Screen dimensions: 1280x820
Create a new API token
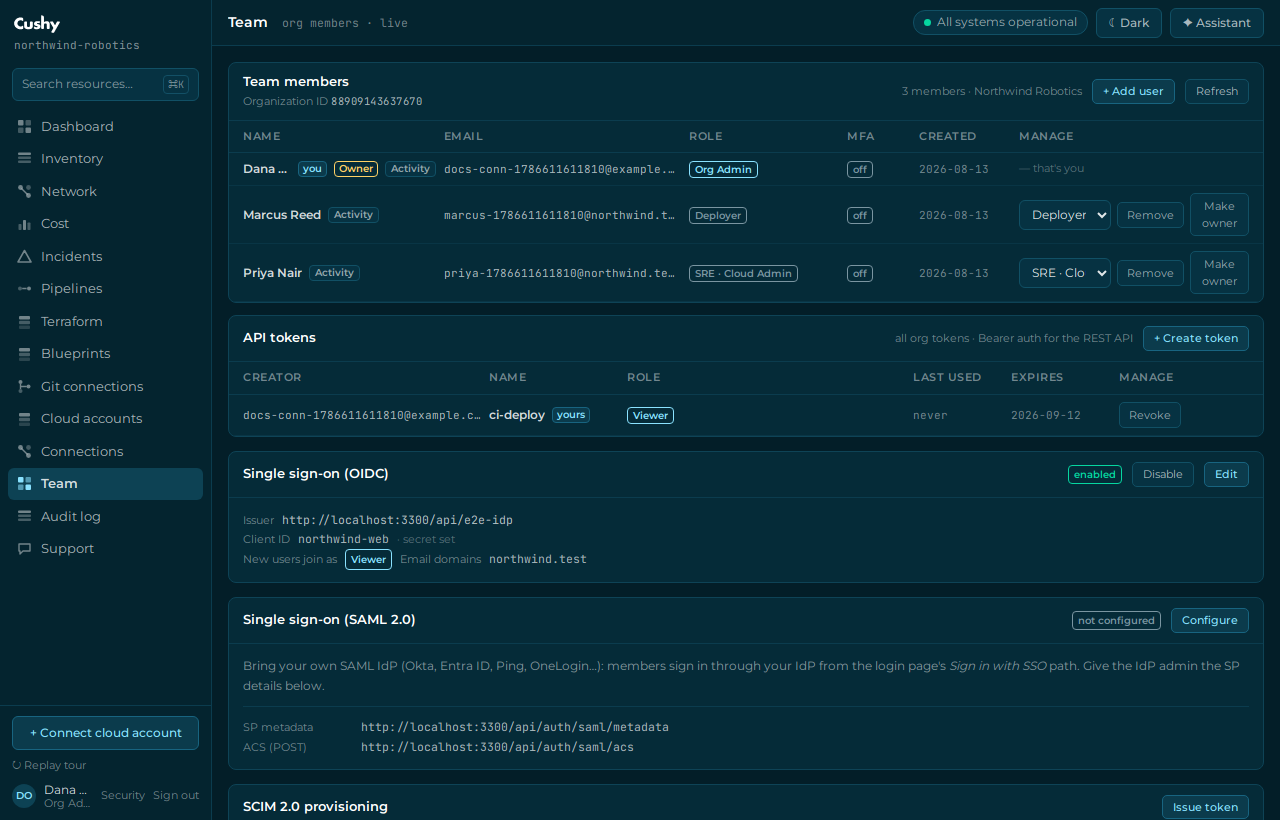point(1196,338)
